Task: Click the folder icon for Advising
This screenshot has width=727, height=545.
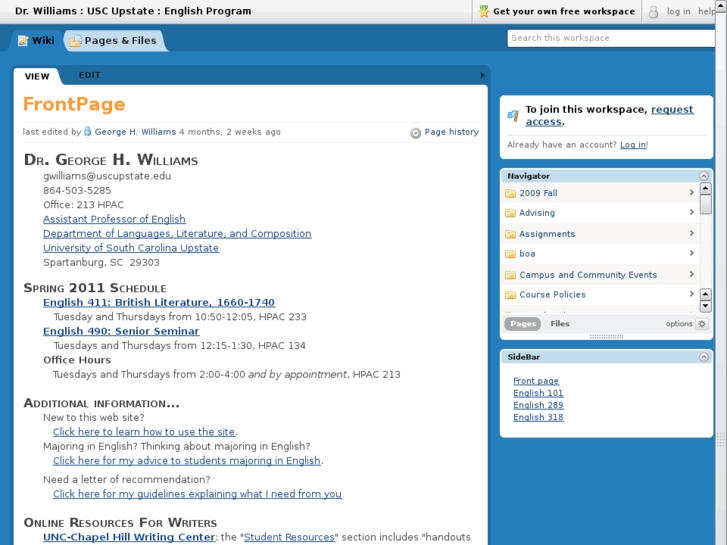Action: click(x=510, y=213)
